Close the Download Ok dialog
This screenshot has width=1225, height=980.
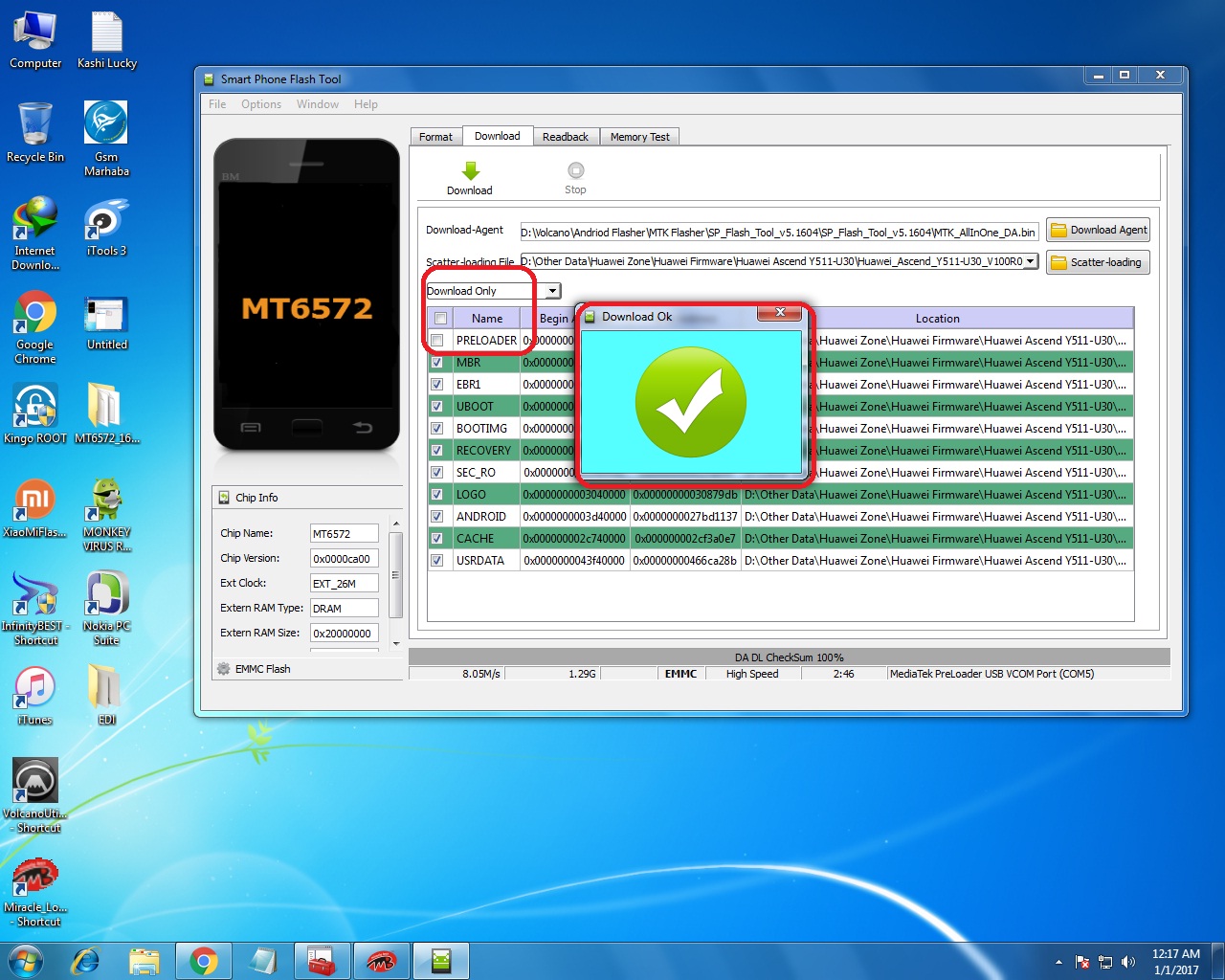click(x=780, y=313)
